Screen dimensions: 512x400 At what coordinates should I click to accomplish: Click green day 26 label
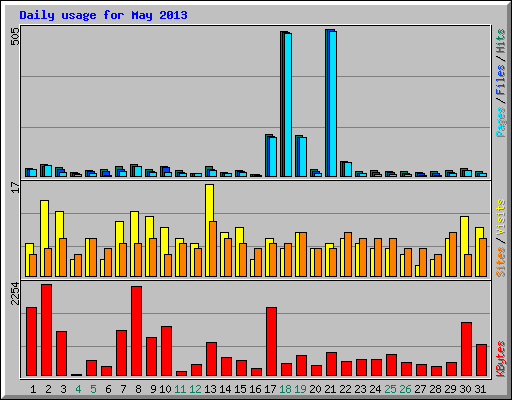405,389
